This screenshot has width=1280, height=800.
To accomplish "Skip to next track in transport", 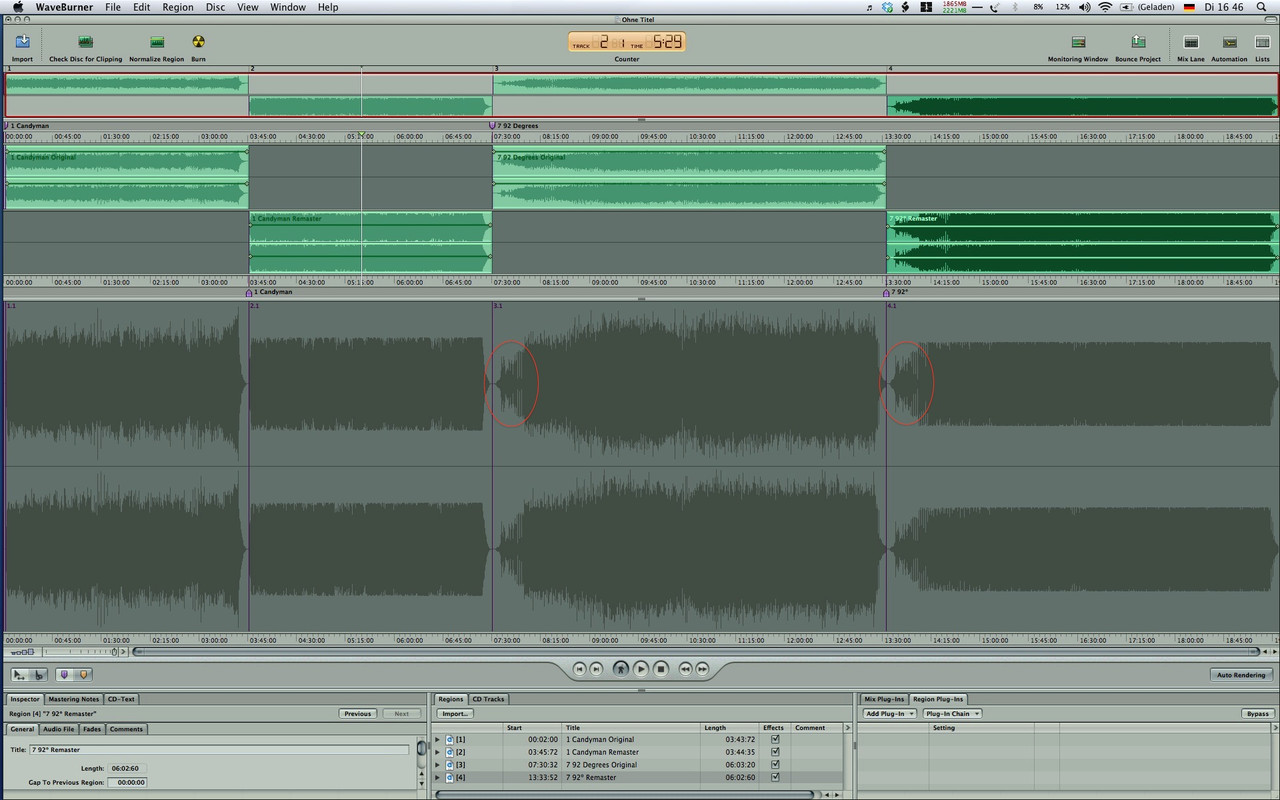I will click(596, 669).
